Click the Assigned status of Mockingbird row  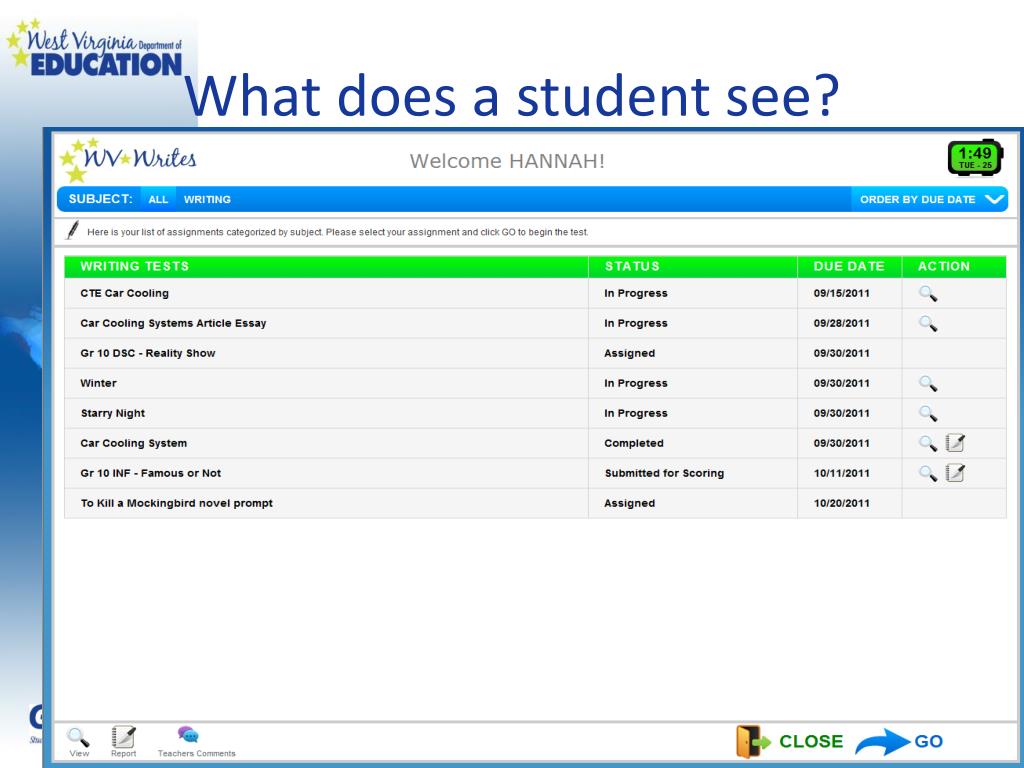click(x=630, y=504)
